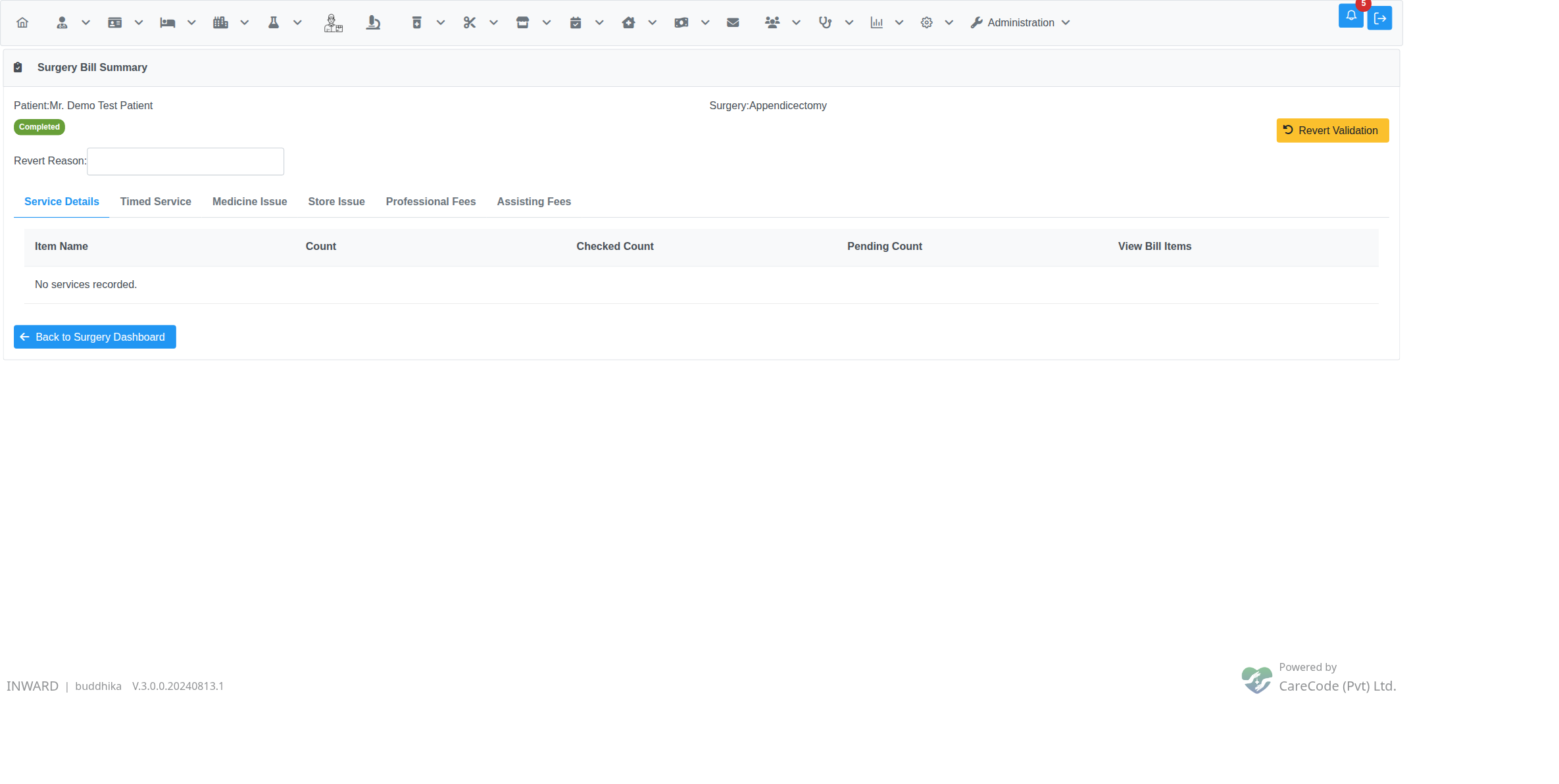Image resolution: width=1559 pixels, height=784 pixels.
Task: Expand chevron next to calendar-check icon
Action: pyautogui.click(x=599, y=22)
